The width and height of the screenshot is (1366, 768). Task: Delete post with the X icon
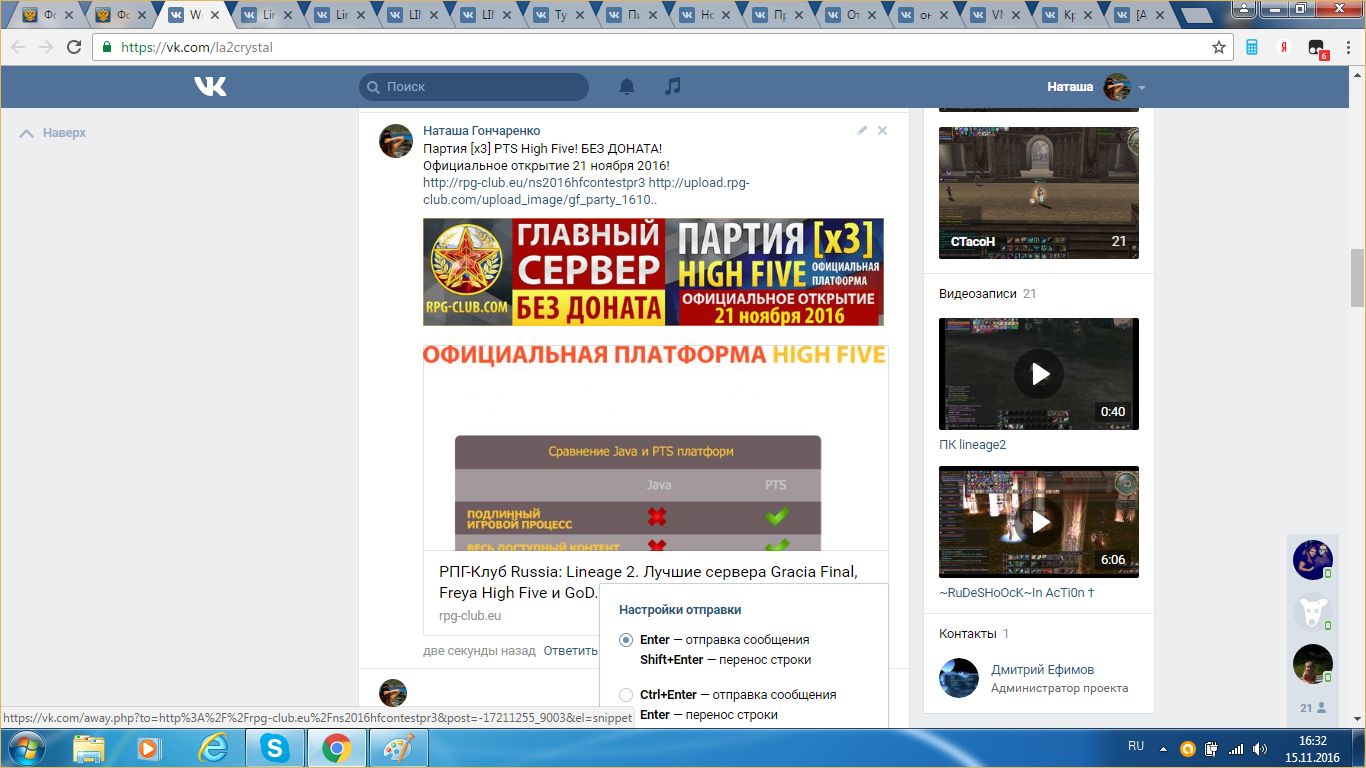click(x=882, y=131)
